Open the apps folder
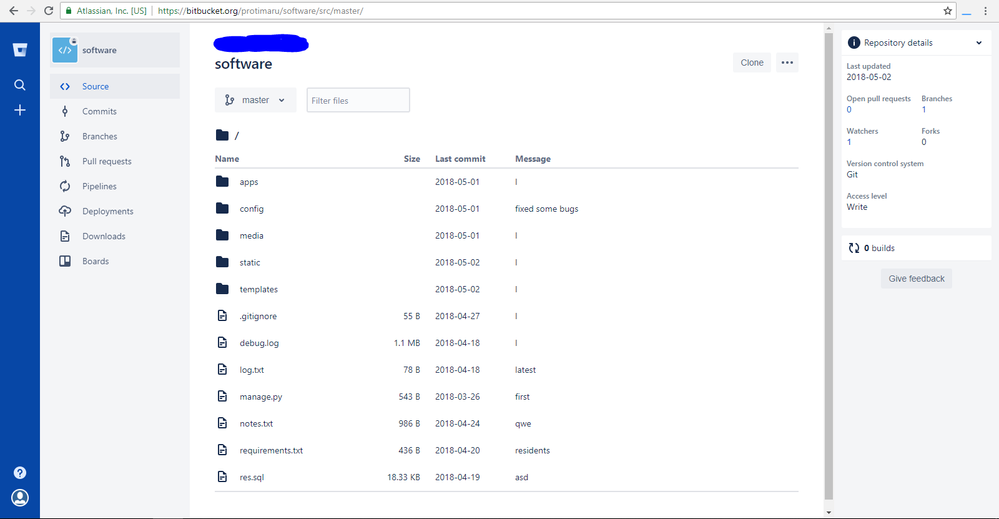This screenshot has height=519, width=999. point(249,182)
